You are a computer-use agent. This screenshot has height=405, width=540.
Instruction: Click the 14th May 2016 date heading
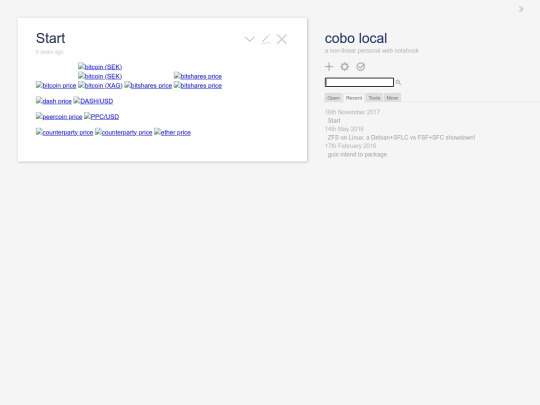point(344,129)
